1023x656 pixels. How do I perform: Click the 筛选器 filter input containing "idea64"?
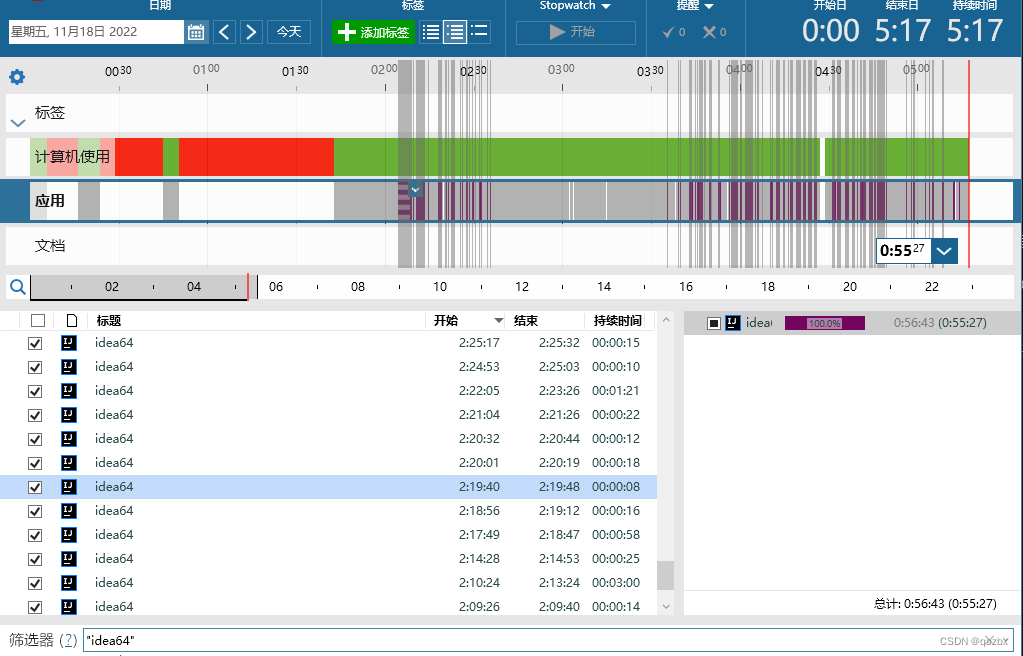548,640
